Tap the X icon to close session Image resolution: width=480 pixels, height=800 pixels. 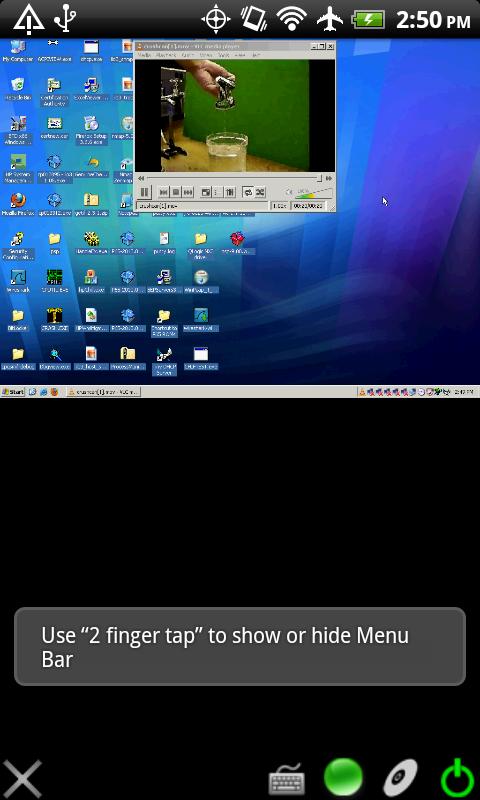(21, 778)
